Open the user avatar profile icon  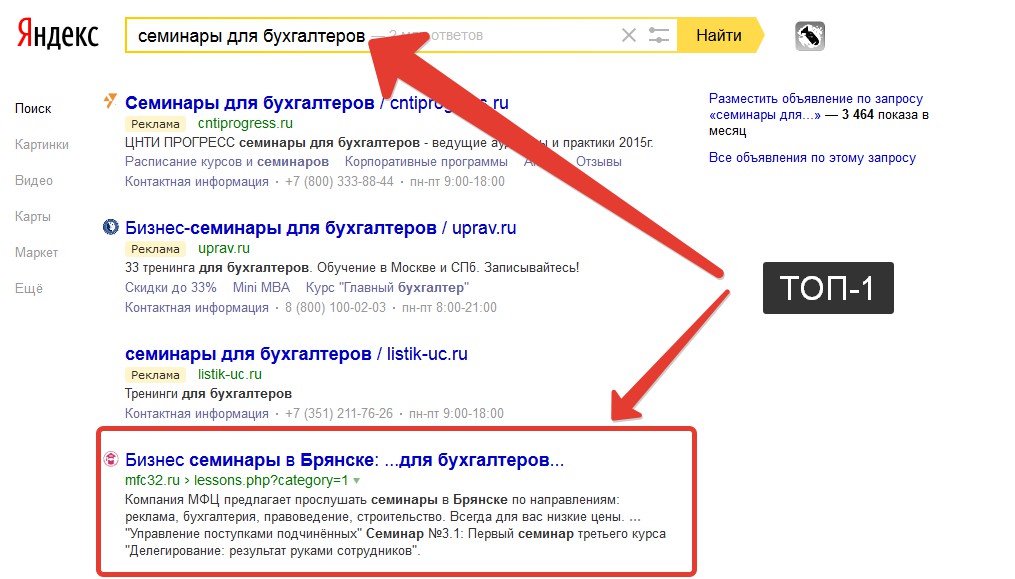[810, 36]
